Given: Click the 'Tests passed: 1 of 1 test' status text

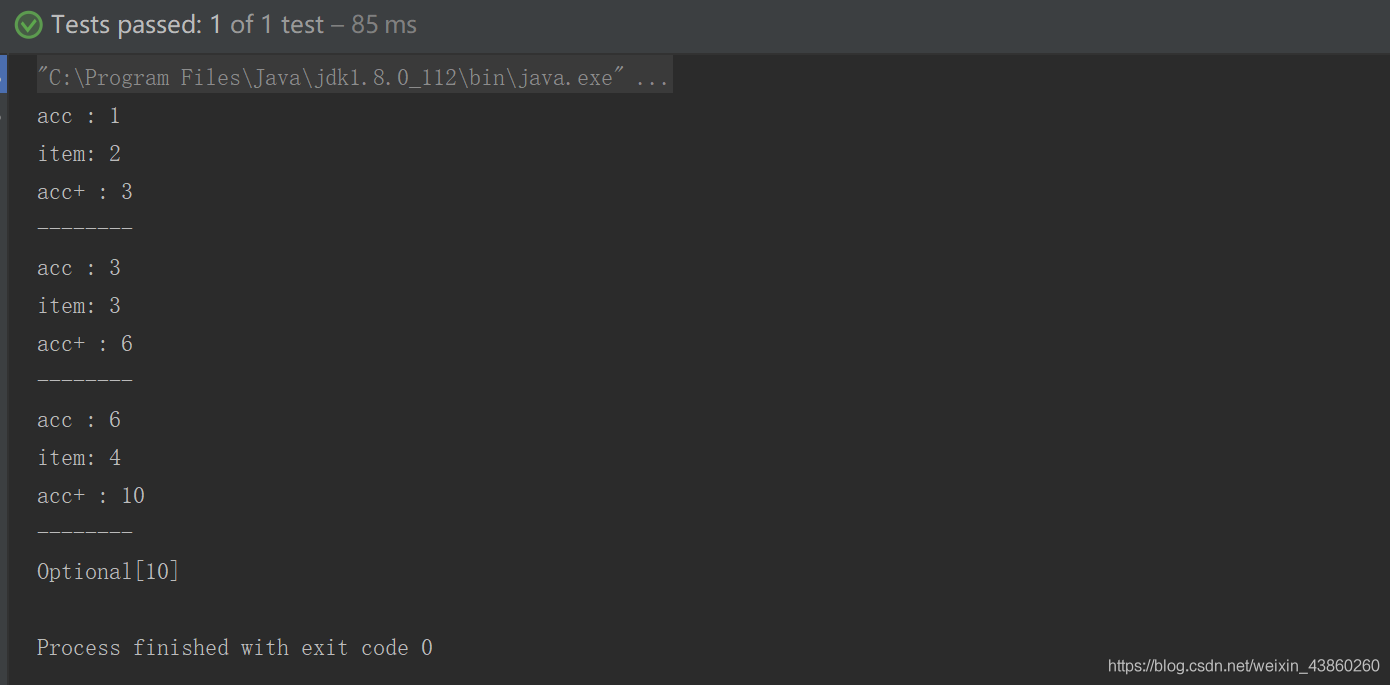Looking at the screenshot, I should click(x=188, y=25).
